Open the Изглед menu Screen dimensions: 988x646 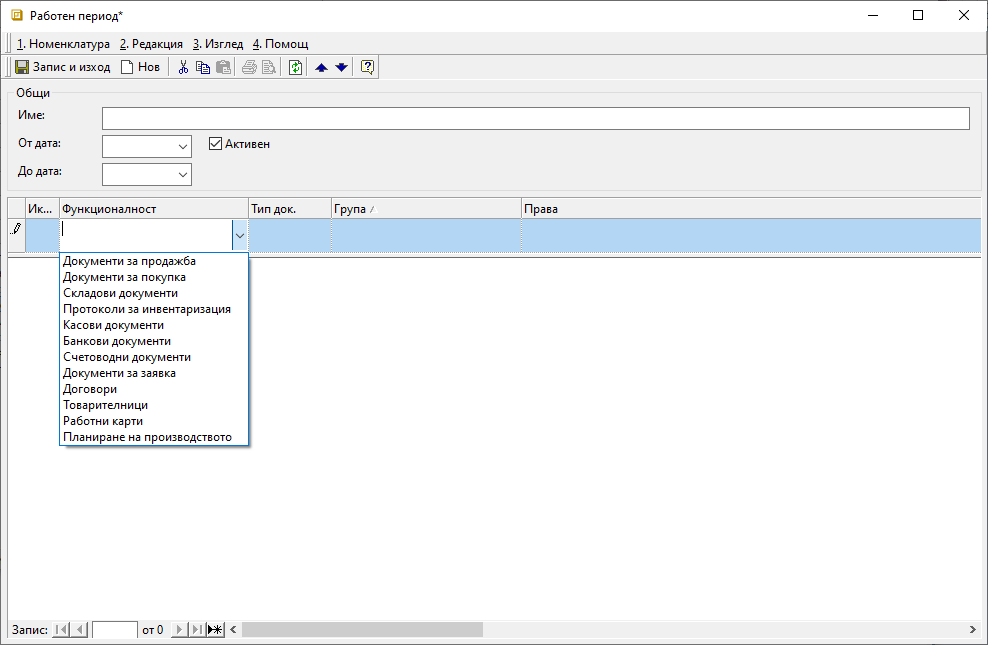point(217,44)
